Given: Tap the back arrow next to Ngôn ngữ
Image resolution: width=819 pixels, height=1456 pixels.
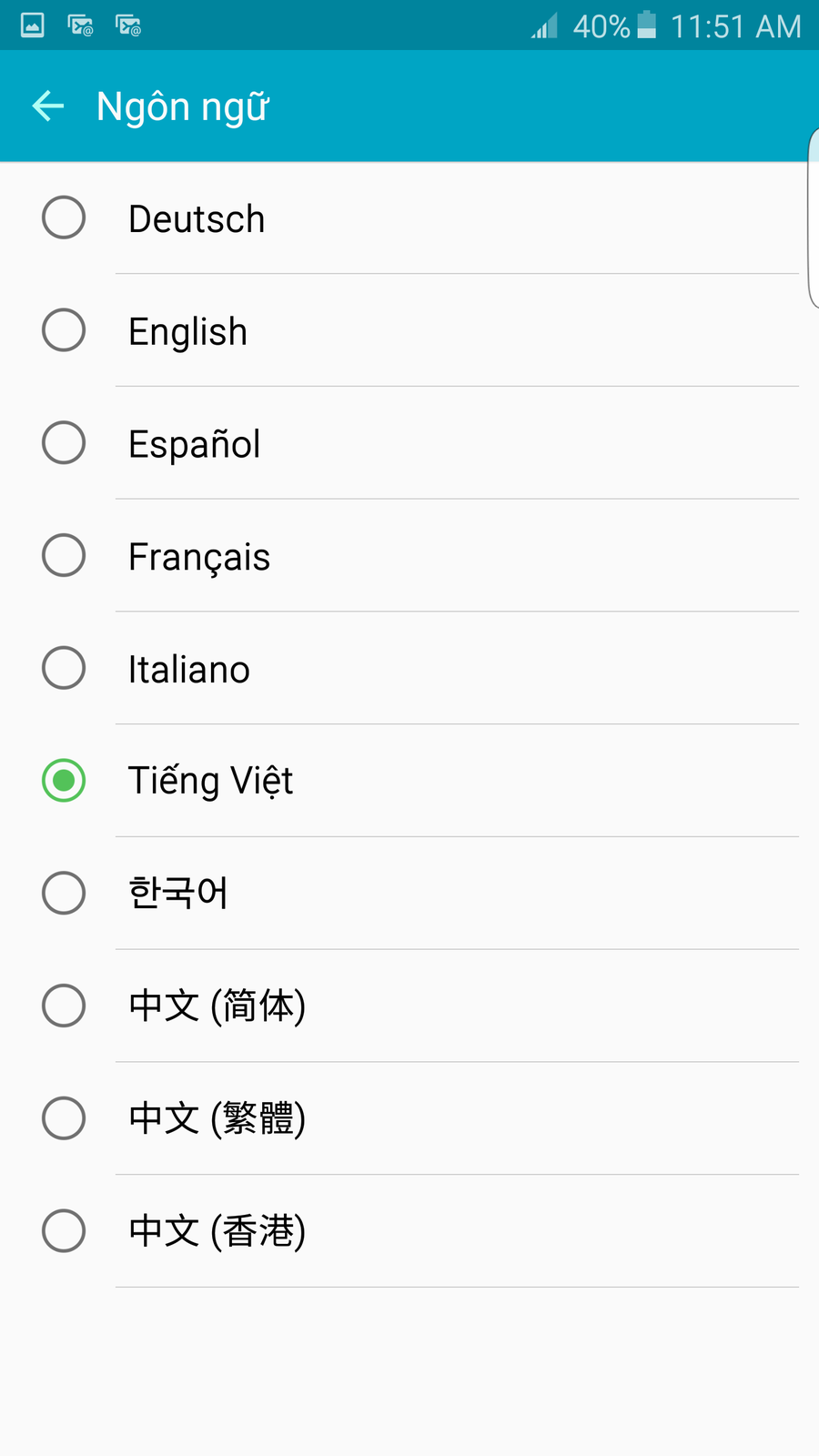Looking at the screenshot, I should (48, 106).
